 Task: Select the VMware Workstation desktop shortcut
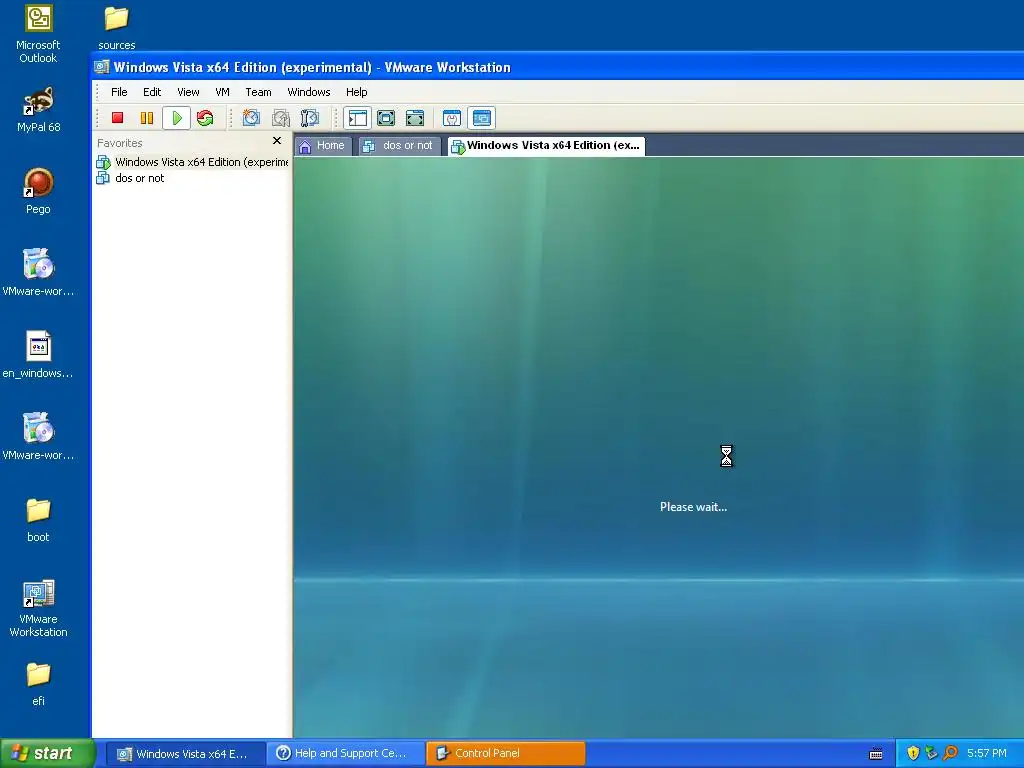click(x=38, y=609)
